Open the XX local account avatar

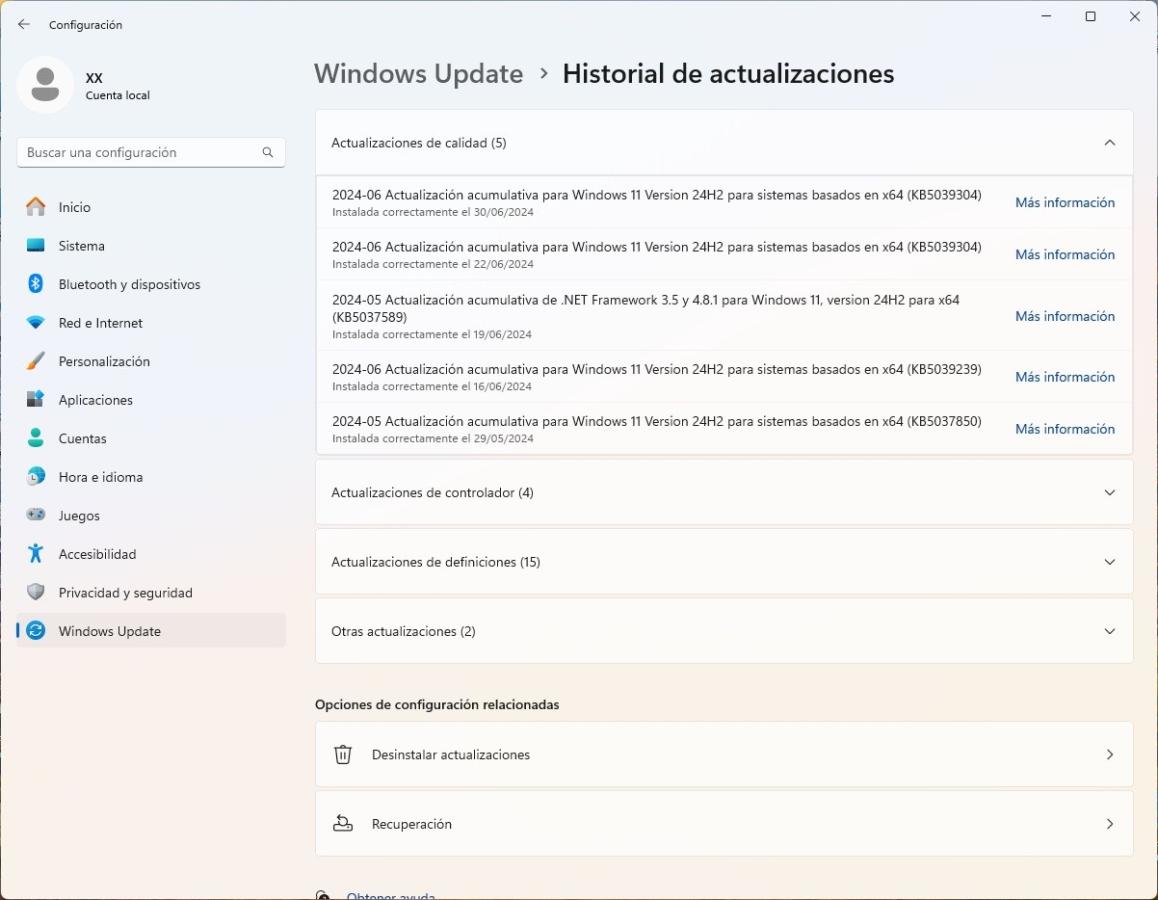[x=45, y=85]
